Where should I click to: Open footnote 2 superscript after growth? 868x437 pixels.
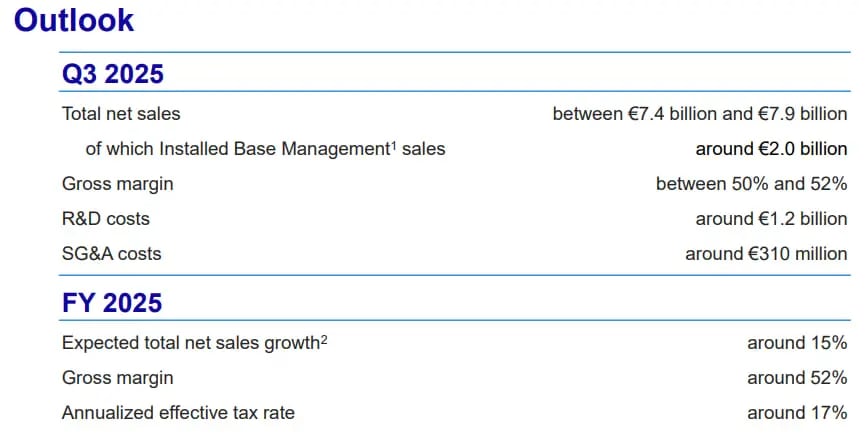324,339
